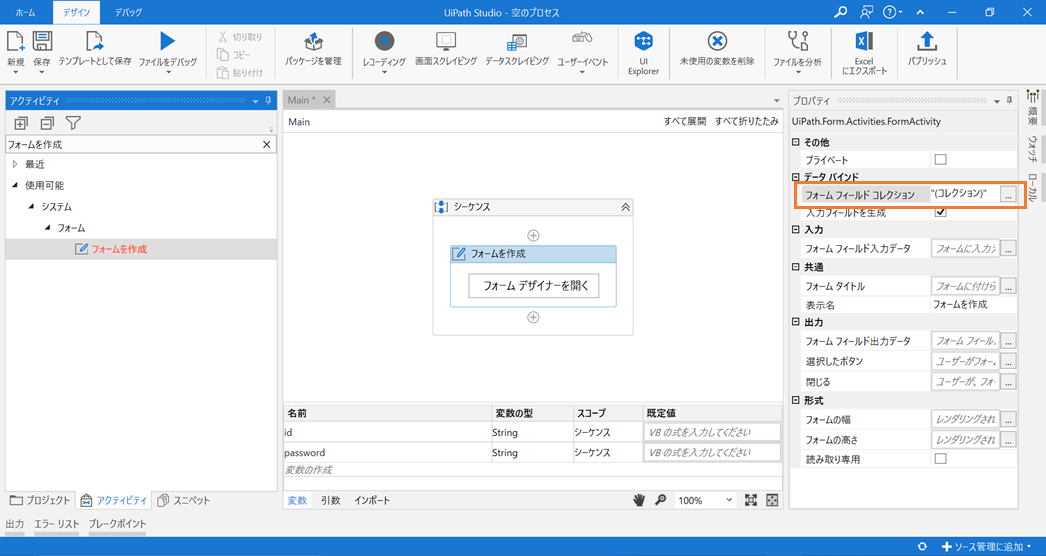
Task: Collapse the System (システム) tree node
Action: tap(31, 207)
